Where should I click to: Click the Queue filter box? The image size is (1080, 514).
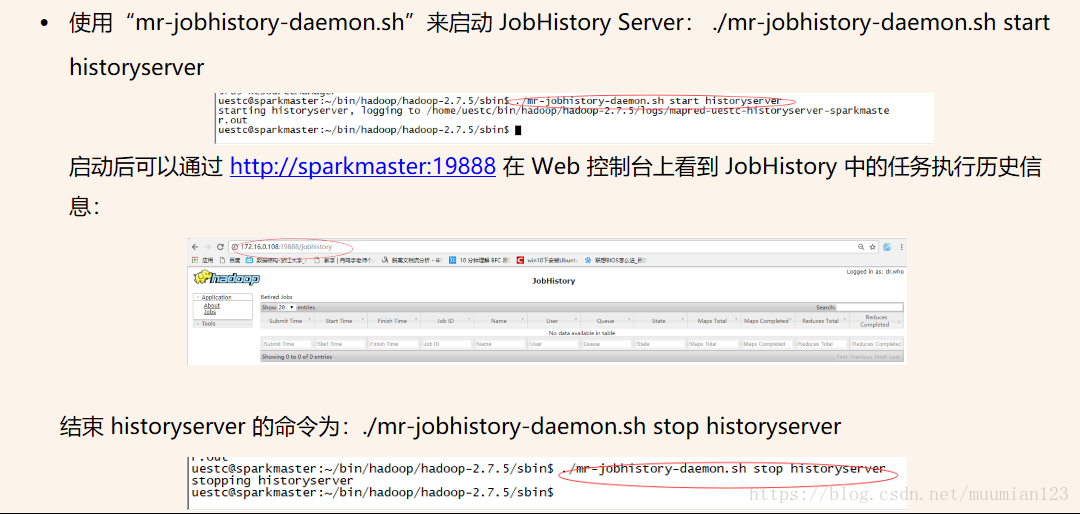[607, 344]
